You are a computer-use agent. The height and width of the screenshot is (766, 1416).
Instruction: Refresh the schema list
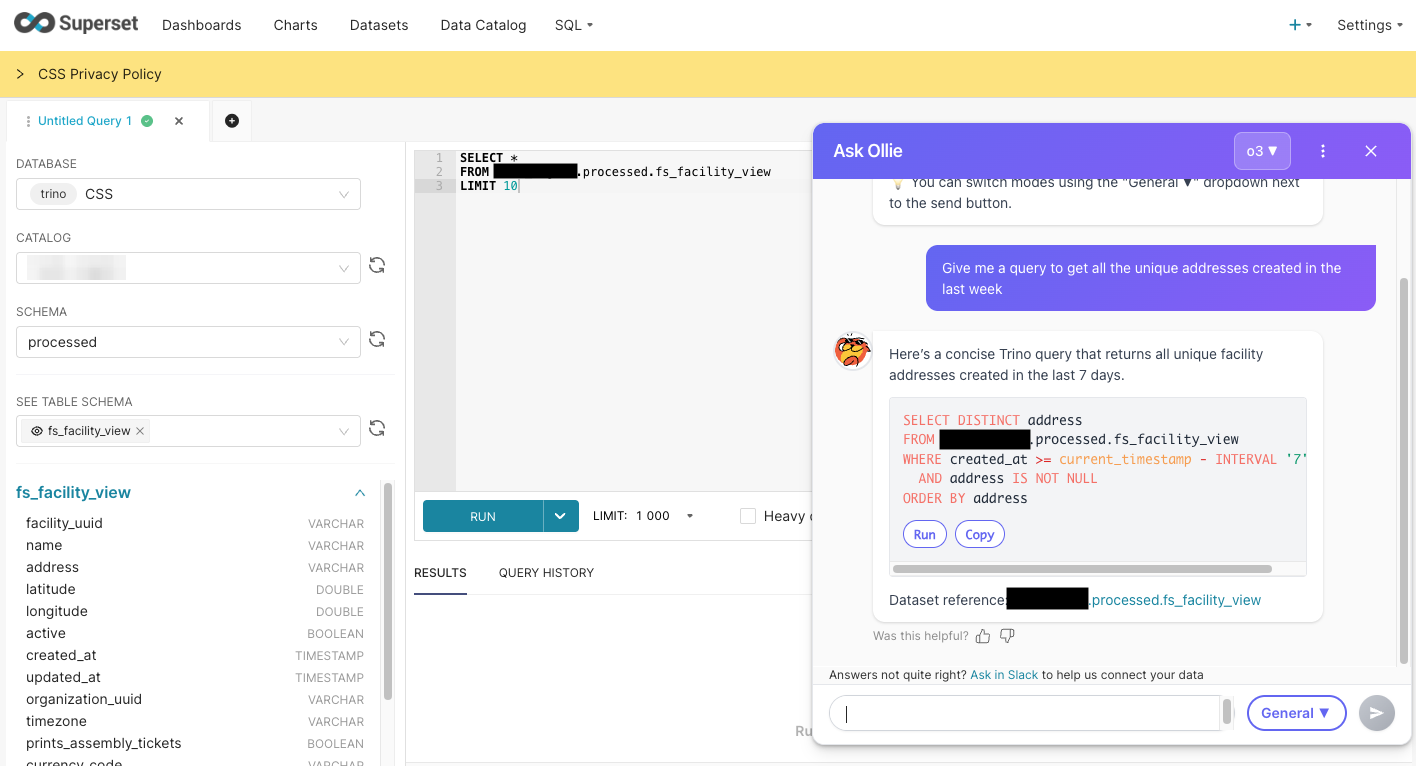[377, 339]
